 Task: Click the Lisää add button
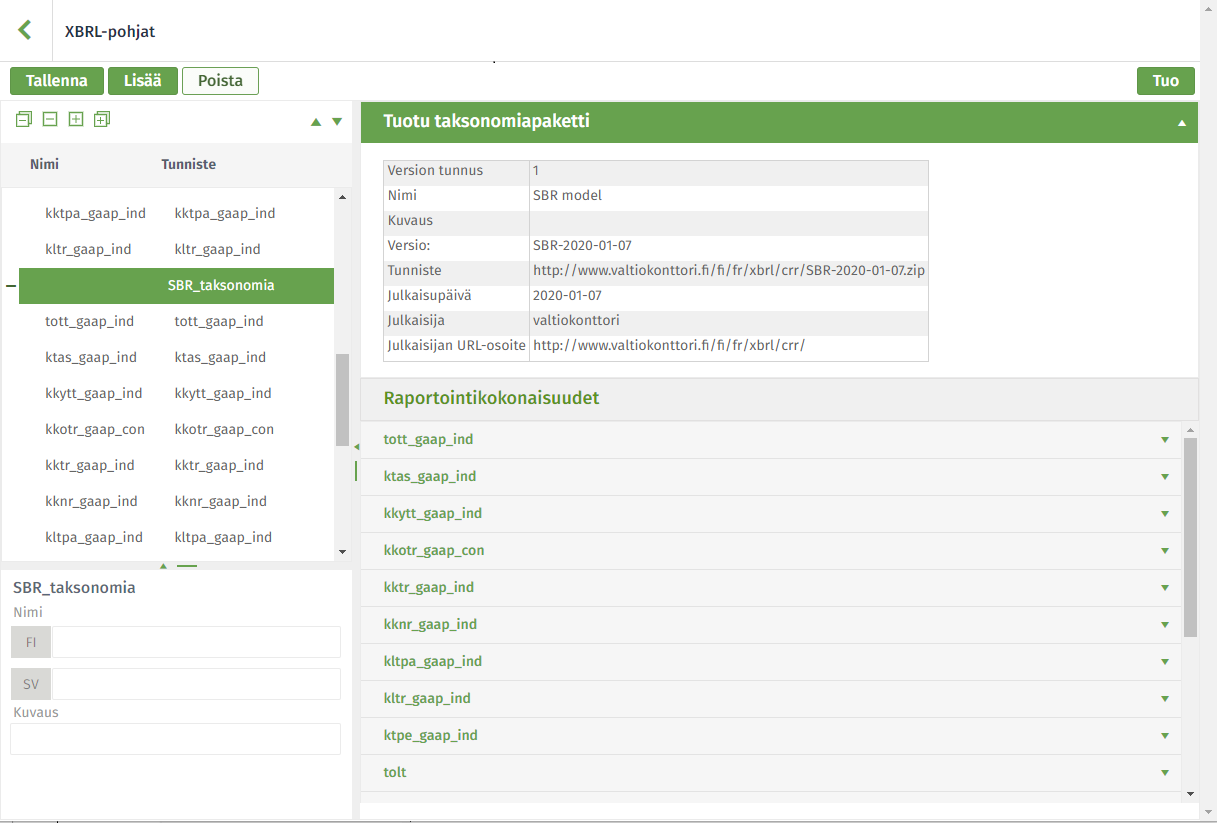pyautogui.click(x=143, y=81)
